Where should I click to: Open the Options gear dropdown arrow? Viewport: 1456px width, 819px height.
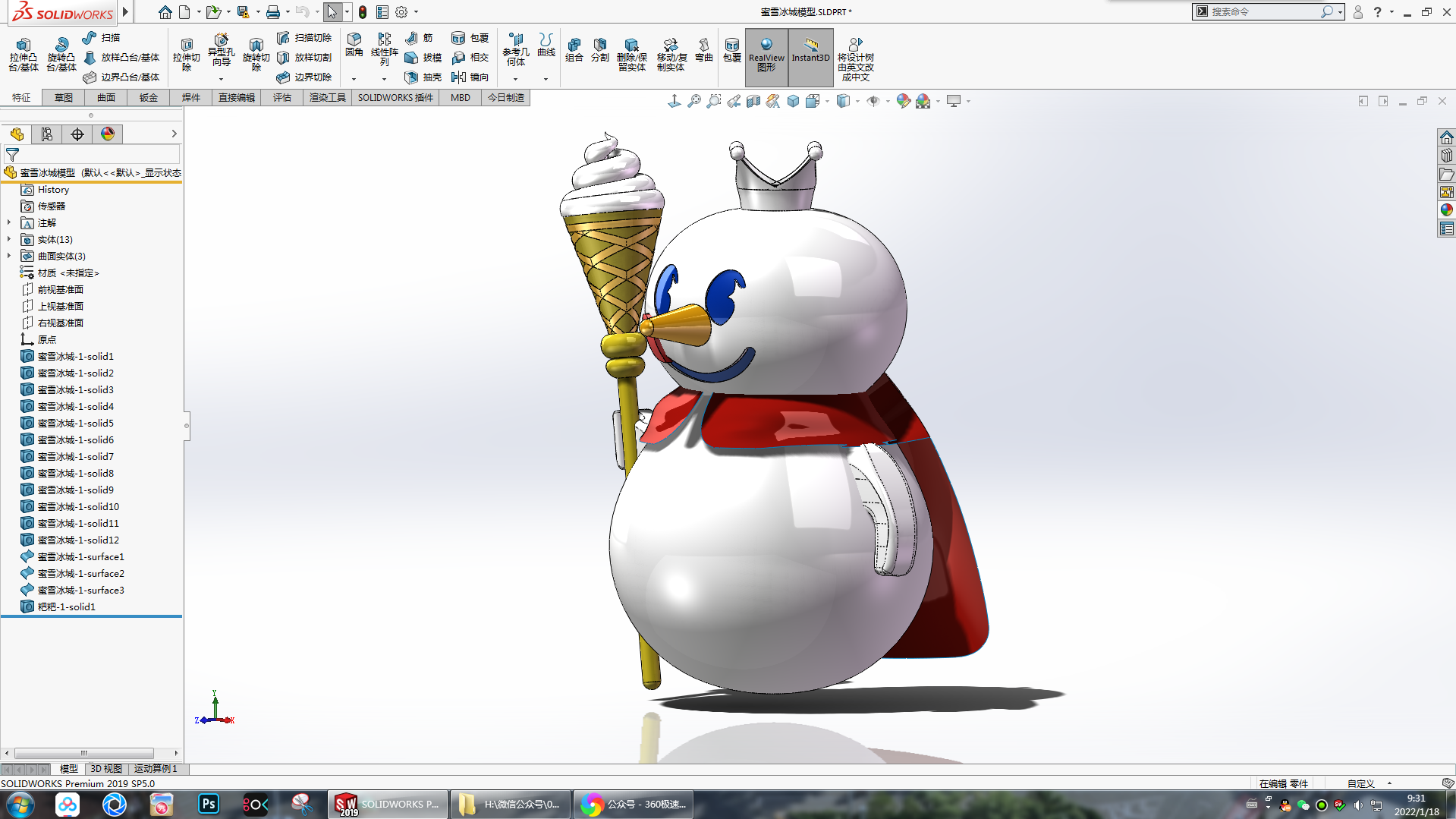[x=416, y=12]
